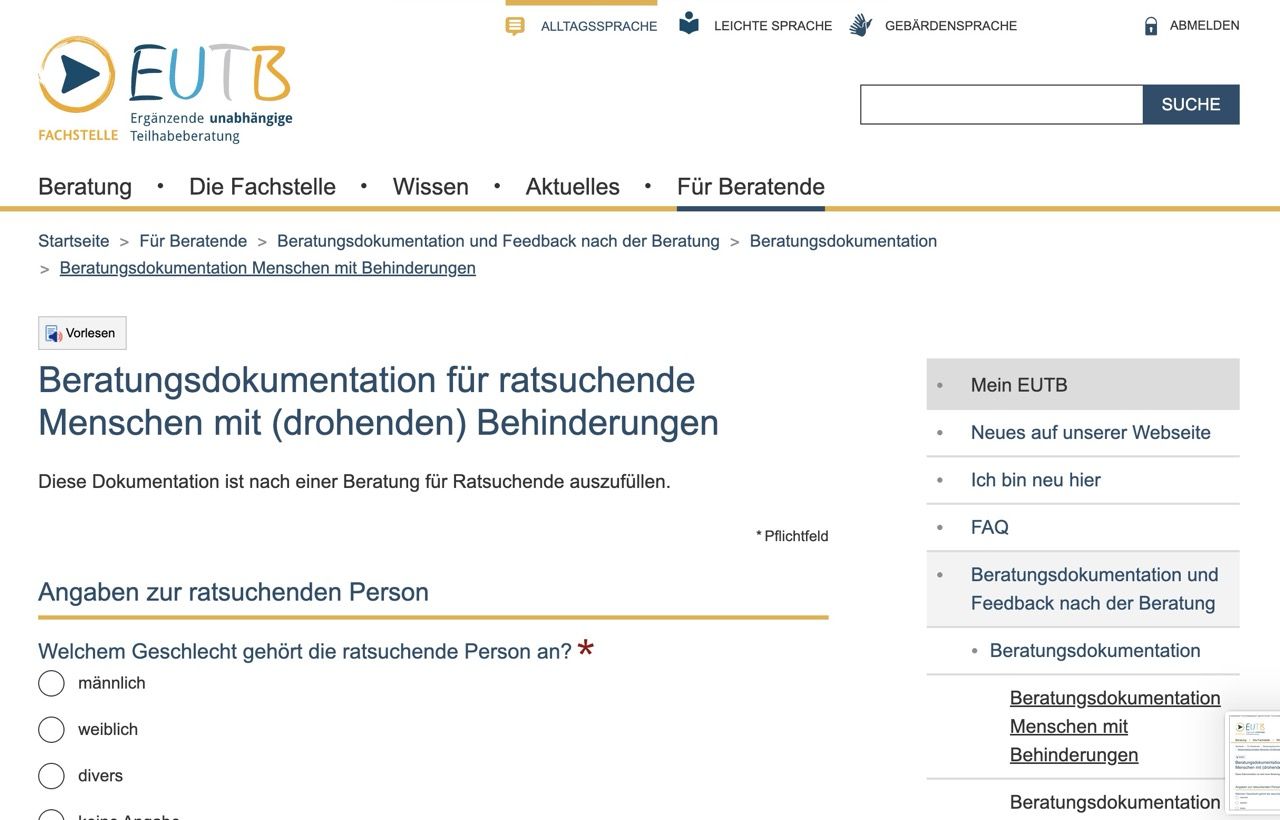Select the weiblich radio button
Screen dimensions: 1280x820
tap(51, 729)
